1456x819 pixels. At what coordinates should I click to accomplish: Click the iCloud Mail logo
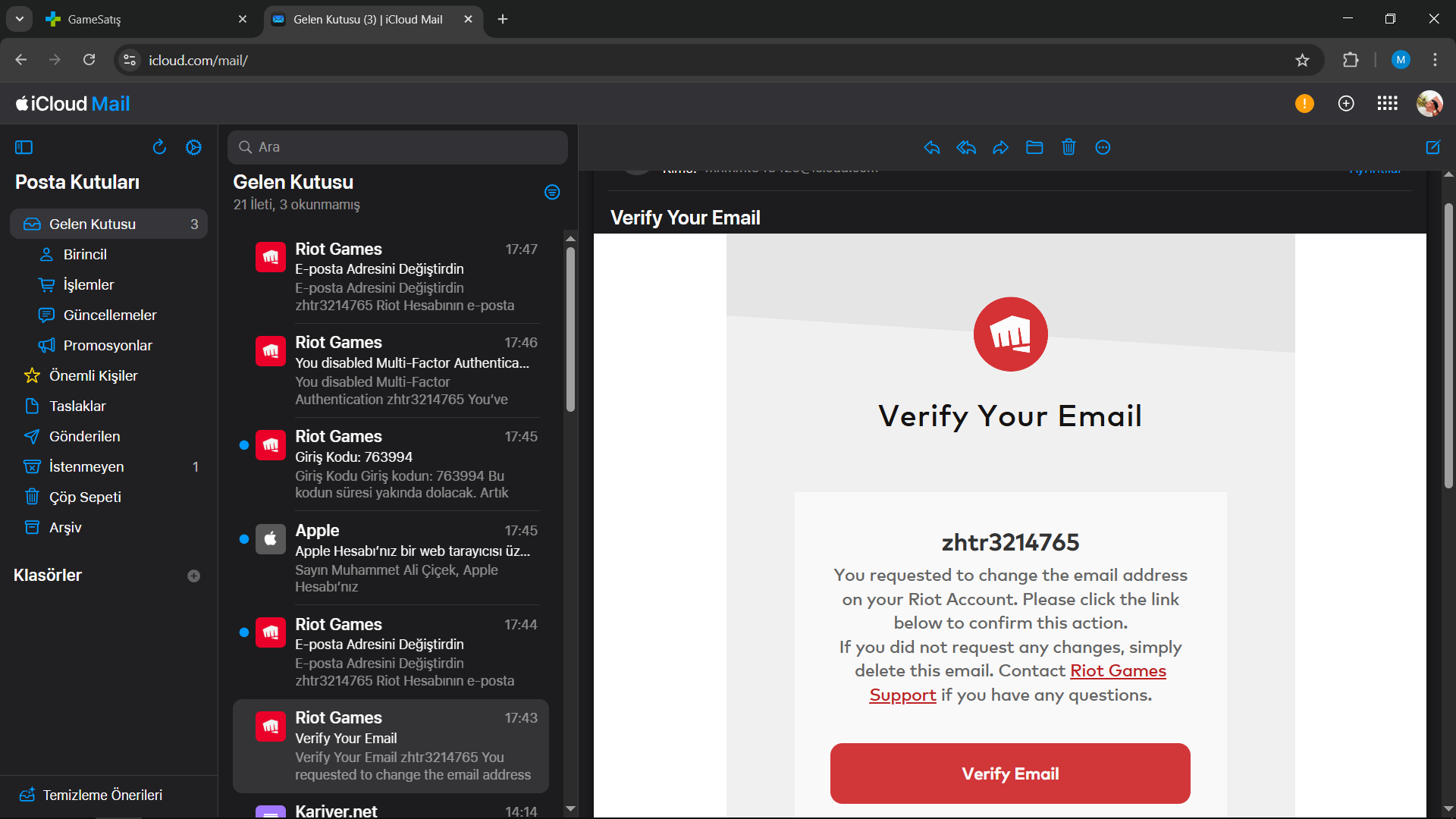click(x=73, y=103)
